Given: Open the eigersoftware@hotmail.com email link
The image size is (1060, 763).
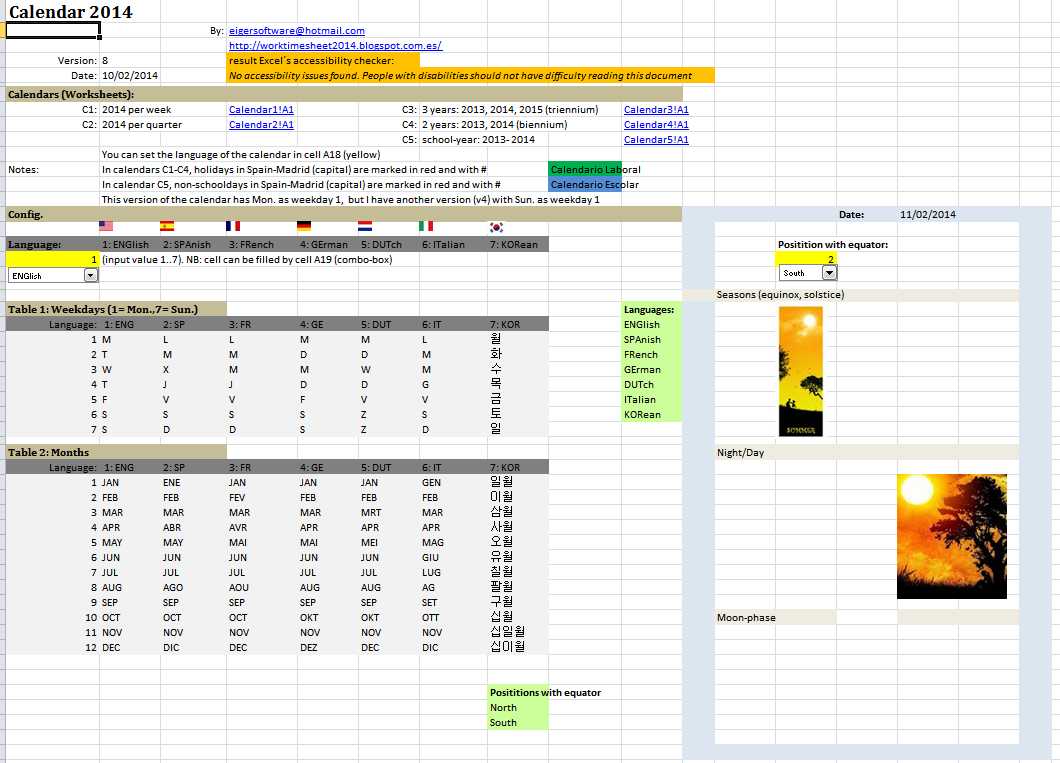Looking at the screenshot, I should (297, 31).
